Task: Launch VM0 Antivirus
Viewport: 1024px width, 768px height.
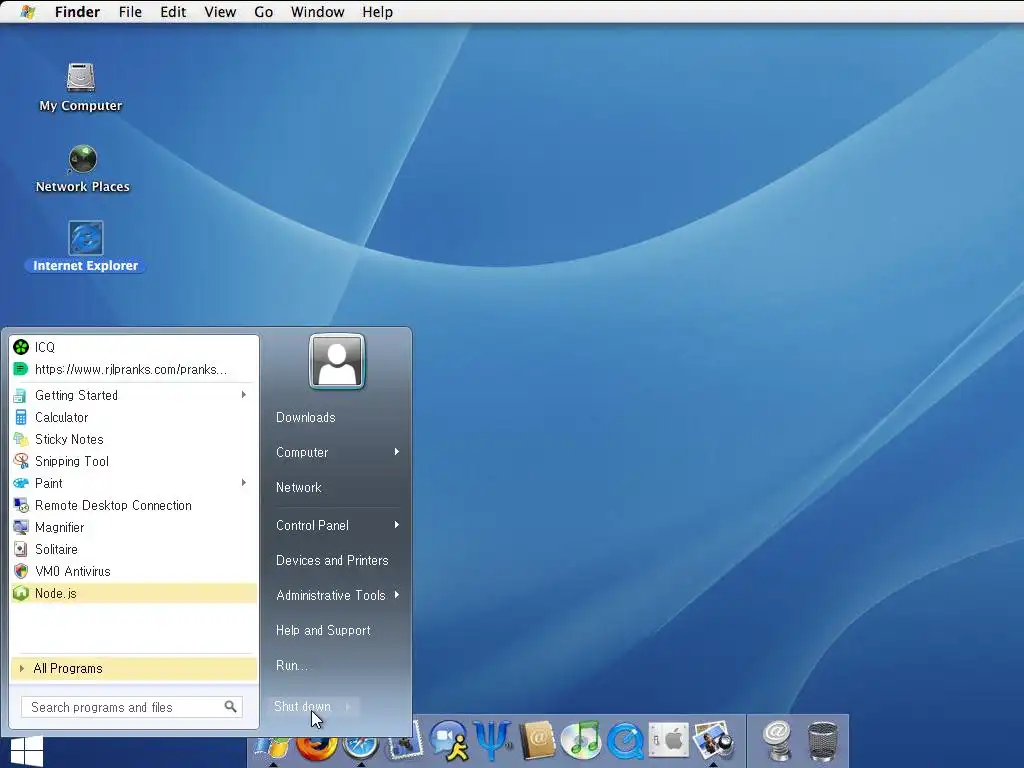Action: (x=134, y=571)
